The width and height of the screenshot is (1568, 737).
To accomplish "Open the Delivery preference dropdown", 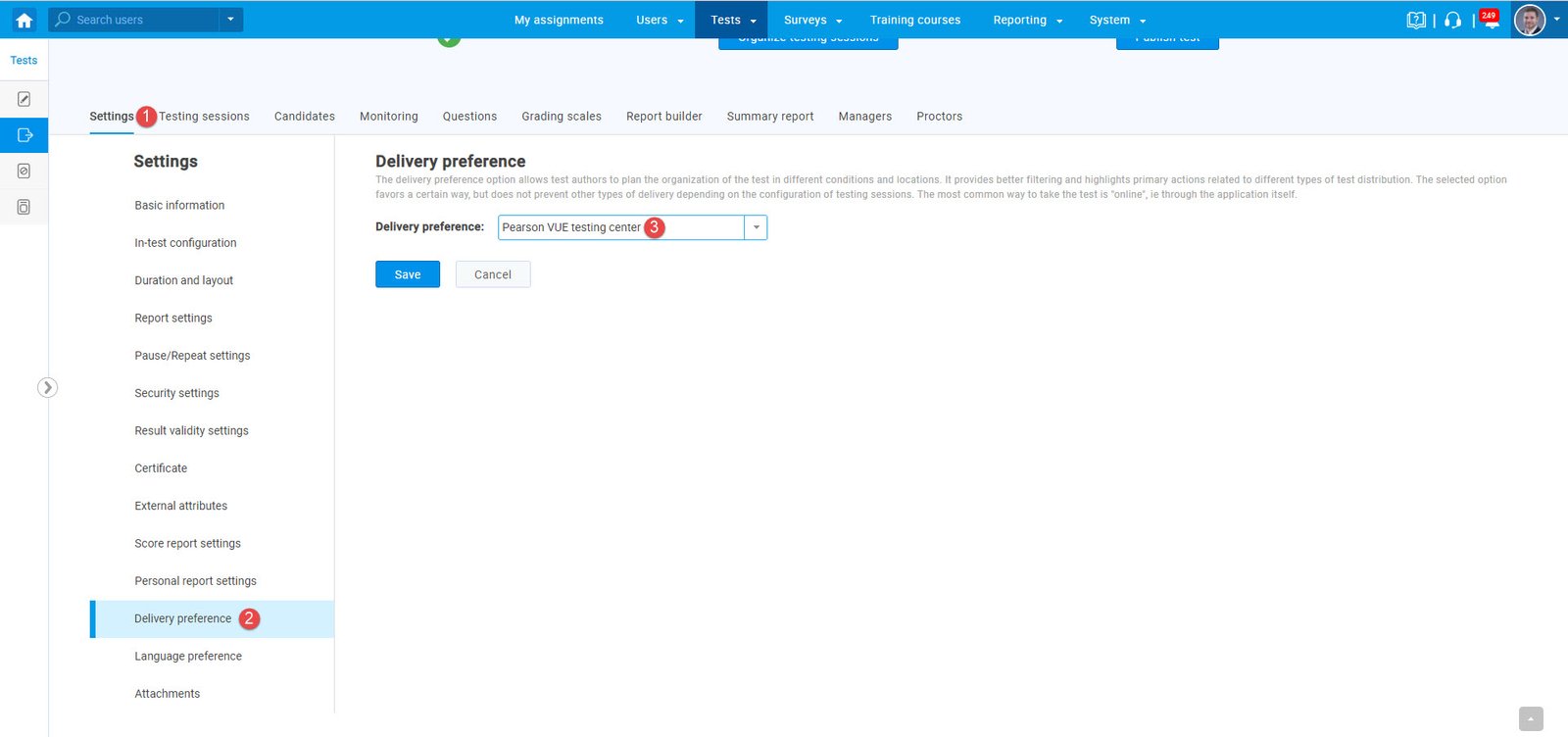I will click(x=756, y=227).
